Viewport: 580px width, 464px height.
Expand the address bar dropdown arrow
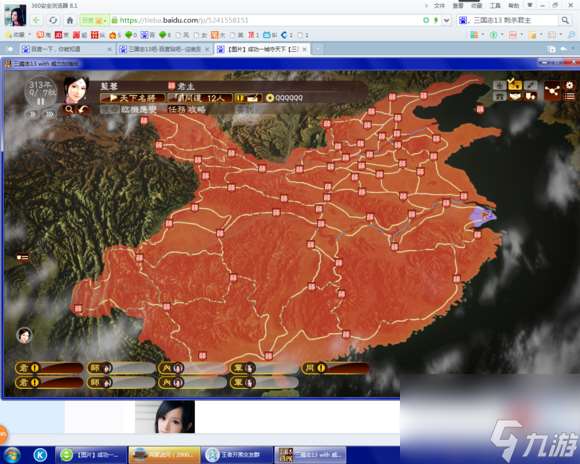(446, 20)
